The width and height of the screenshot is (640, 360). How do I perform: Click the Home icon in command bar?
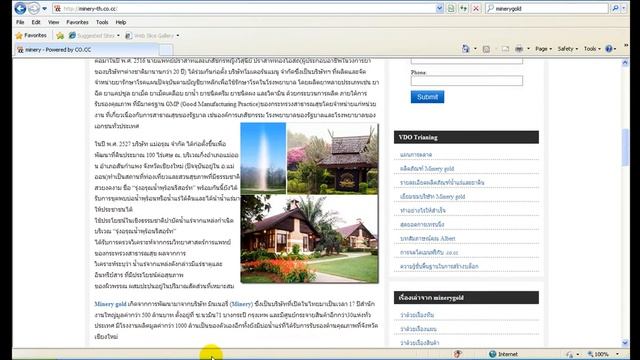pos(466,49)
